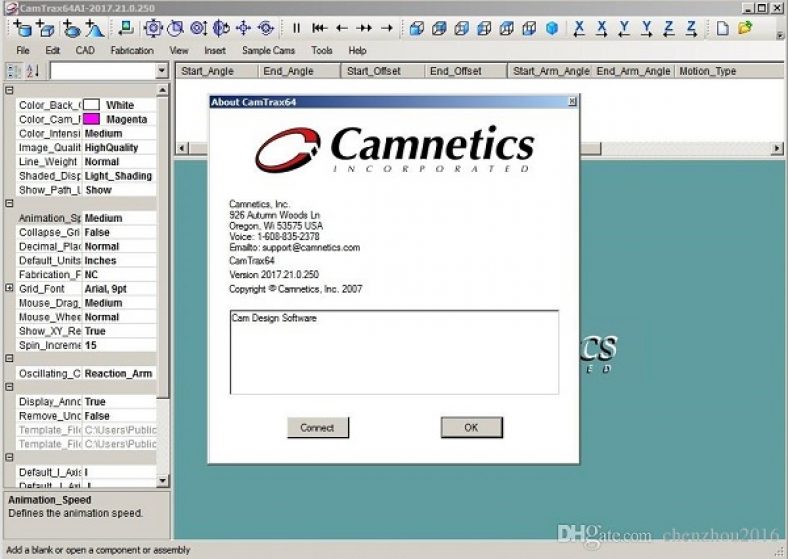Select the Show_XY_Re True value
This screenshot has height=559, width=788.
click(x=120, y=331)
